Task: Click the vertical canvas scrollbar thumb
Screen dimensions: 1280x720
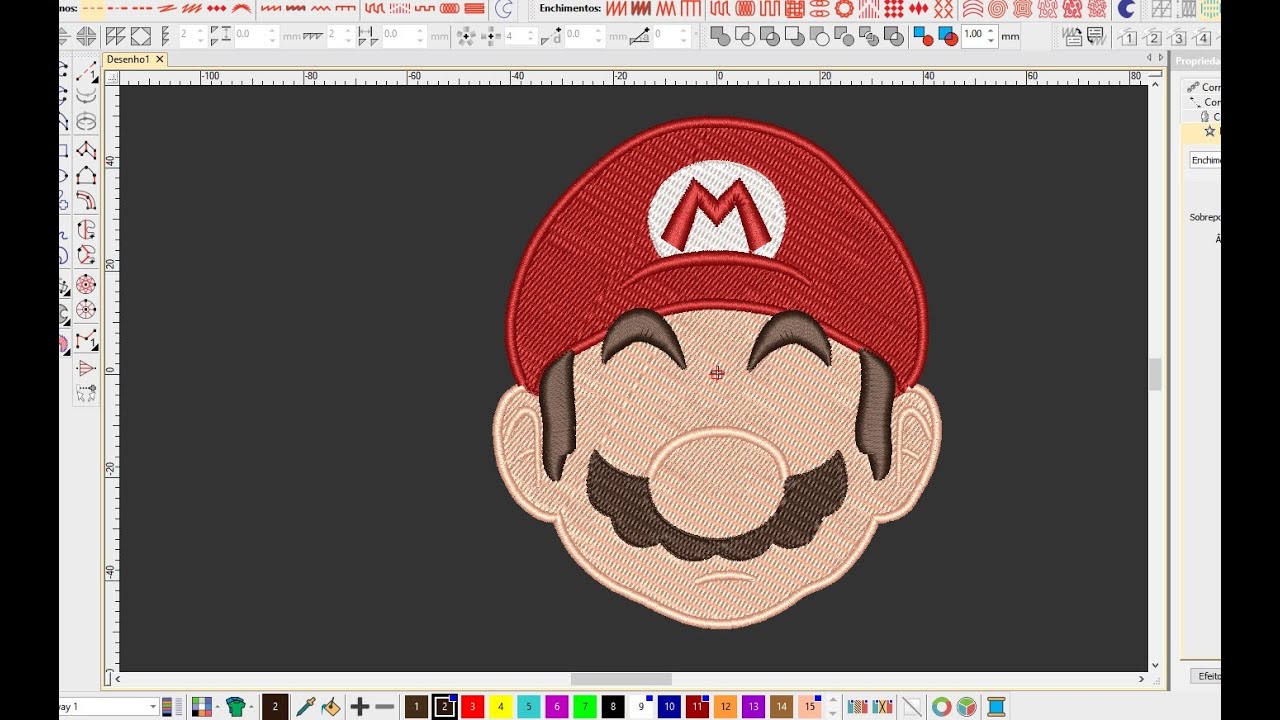Action: pos(1155,375)
